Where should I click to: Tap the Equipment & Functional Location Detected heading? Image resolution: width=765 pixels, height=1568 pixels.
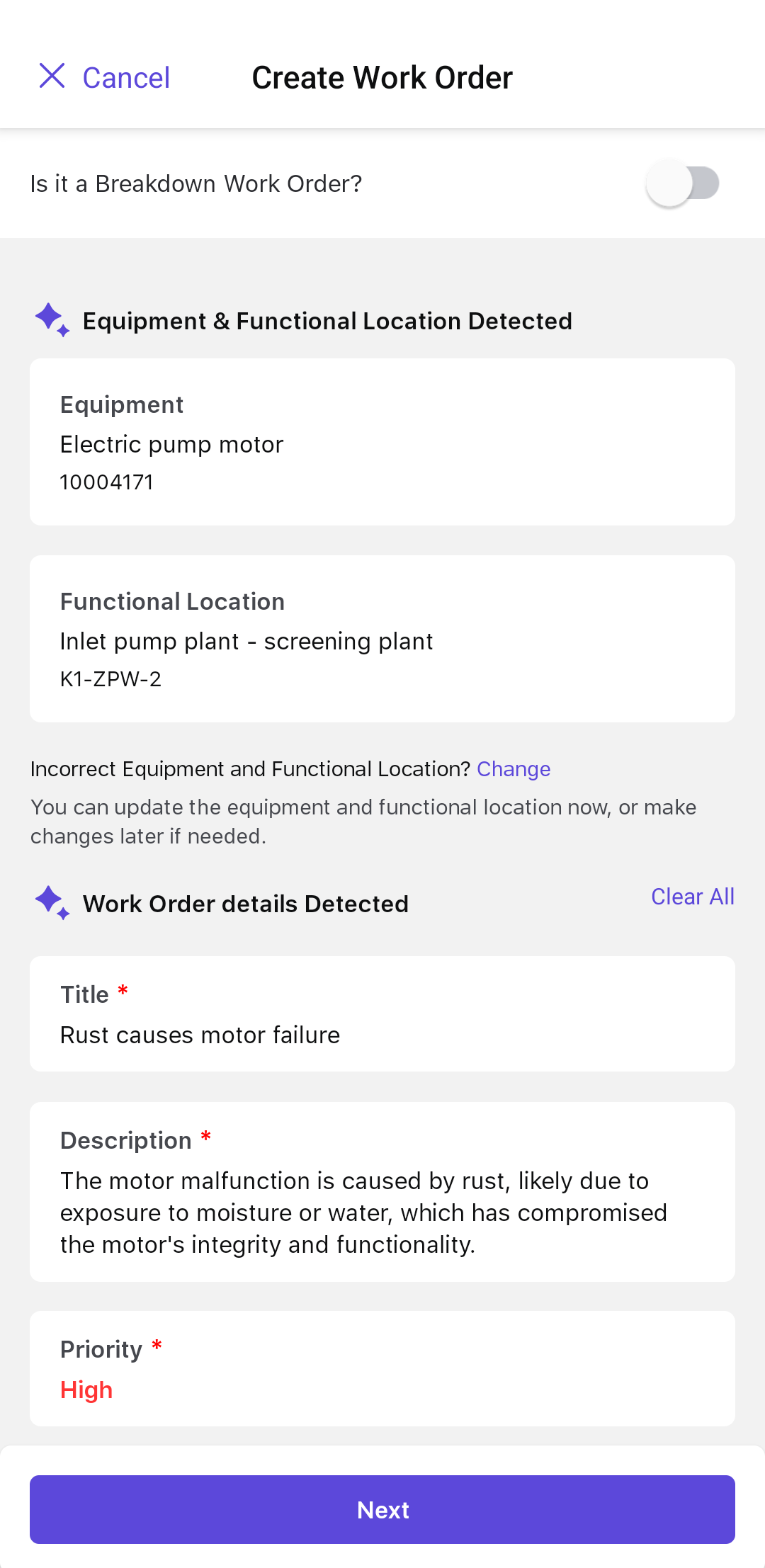(x=327, y=322)
